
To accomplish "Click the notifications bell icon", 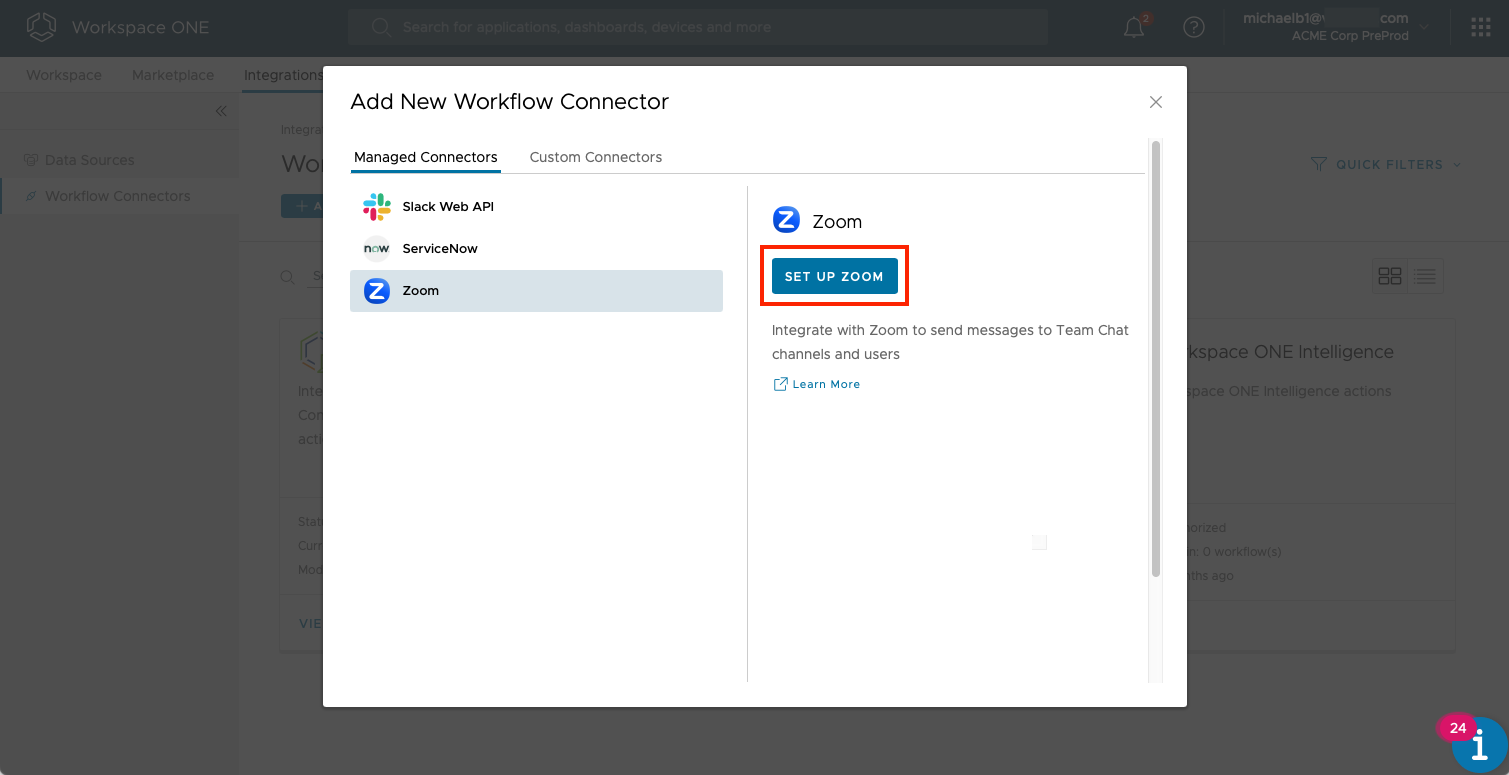I will coord(1134,28).
